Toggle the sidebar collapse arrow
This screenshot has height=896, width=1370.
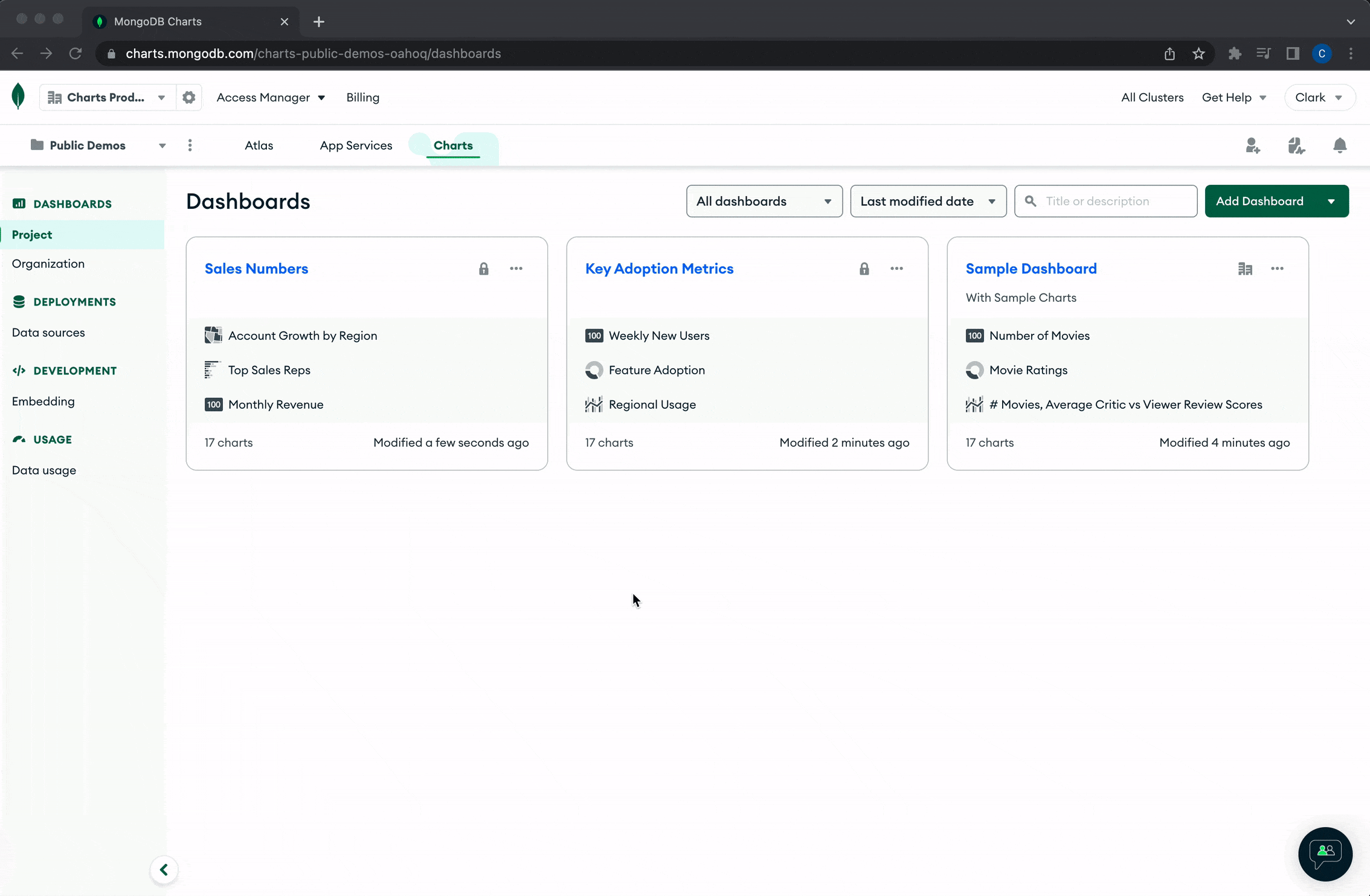163,869
